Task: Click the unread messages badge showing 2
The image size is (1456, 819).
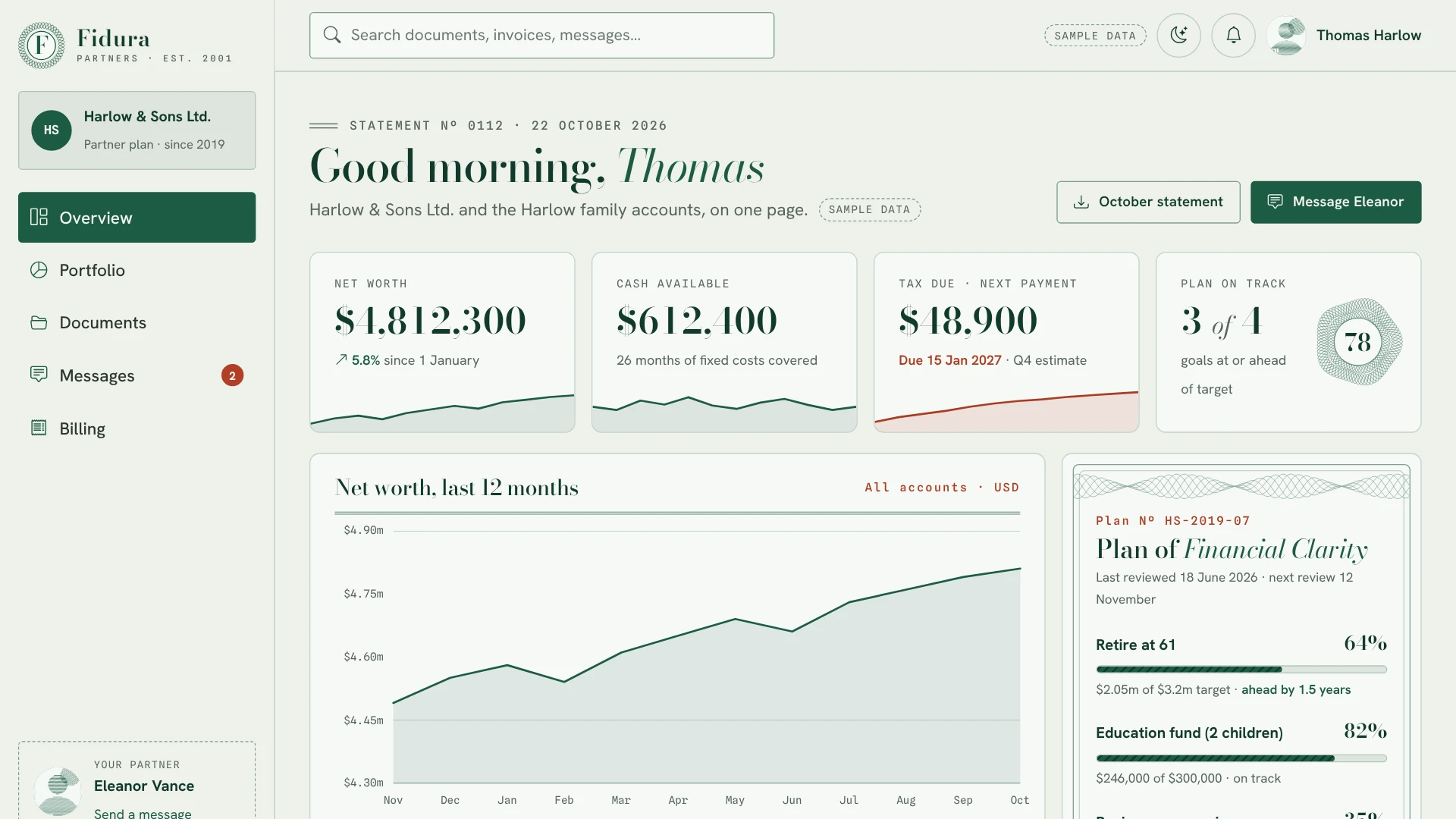Action: coord(232,375)
